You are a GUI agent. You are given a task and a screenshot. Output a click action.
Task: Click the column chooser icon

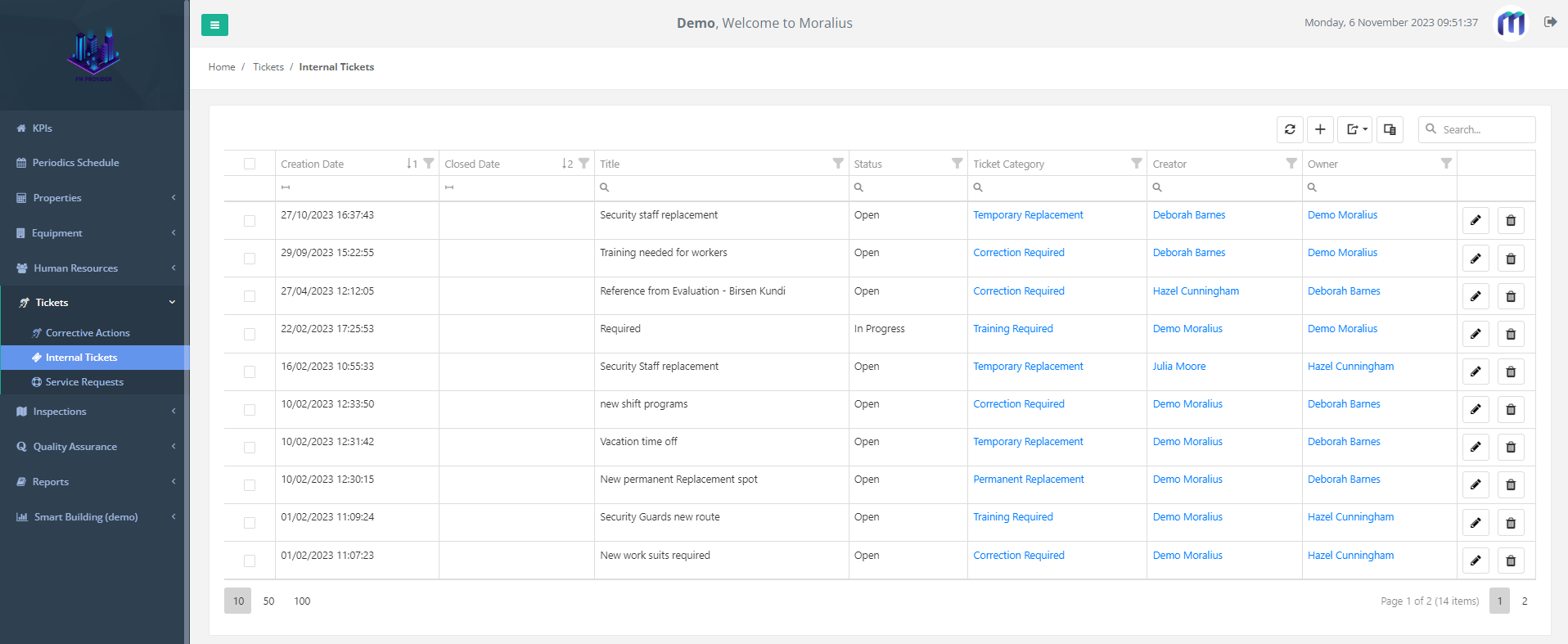click(1390, 129)
